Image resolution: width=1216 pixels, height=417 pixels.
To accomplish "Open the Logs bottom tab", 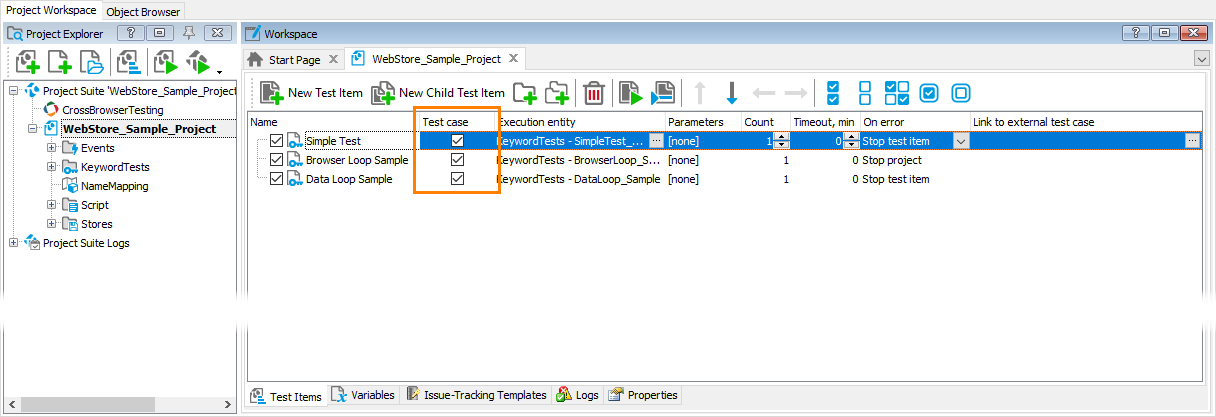I will (578, 395).
